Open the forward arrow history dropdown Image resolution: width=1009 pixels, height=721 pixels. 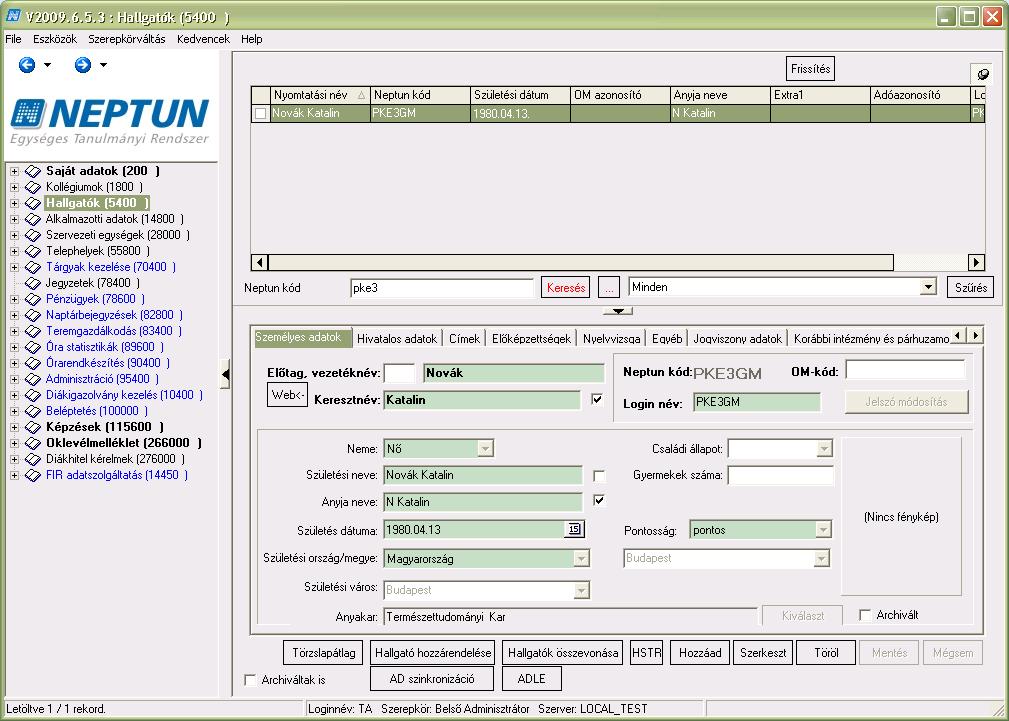104,65
